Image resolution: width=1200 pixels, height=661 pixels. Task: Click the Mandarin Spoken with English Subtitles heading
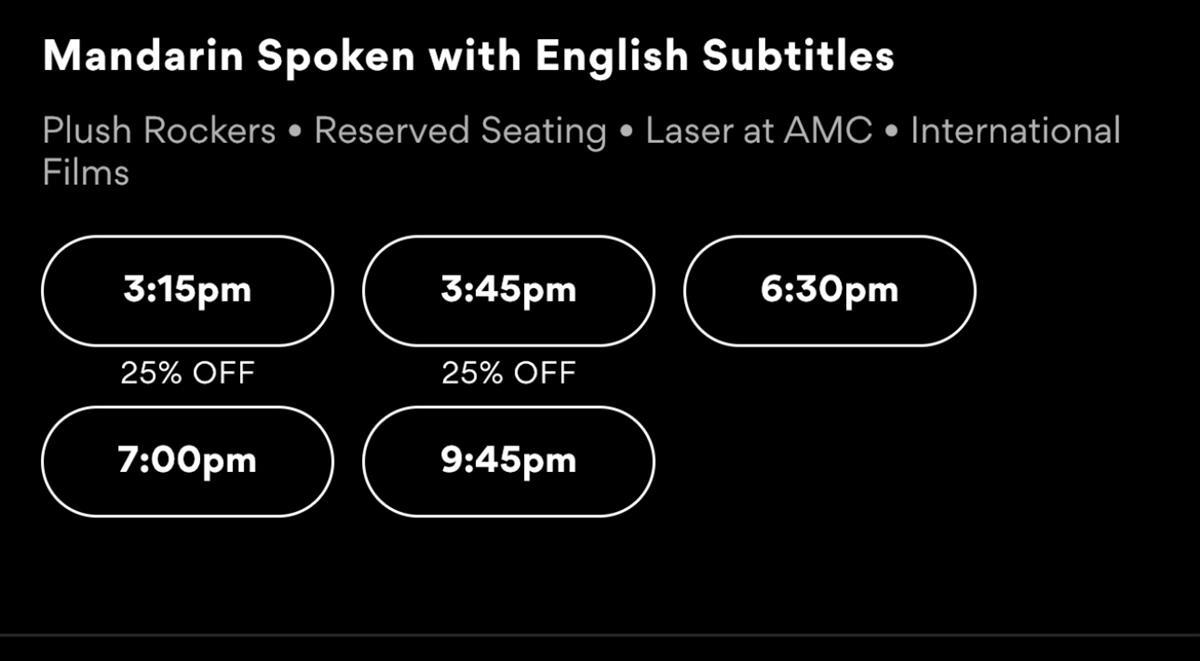click(468, 57)
